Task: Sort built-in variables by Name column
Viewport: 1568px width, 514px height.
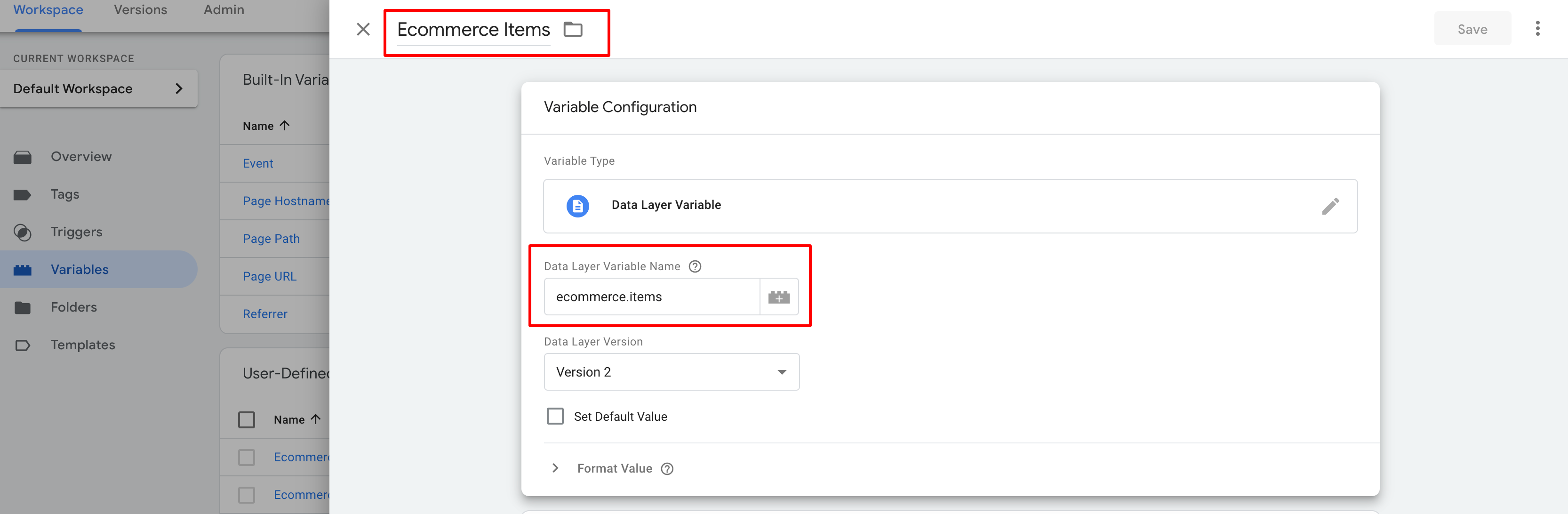Action: (x=266, y=126)
